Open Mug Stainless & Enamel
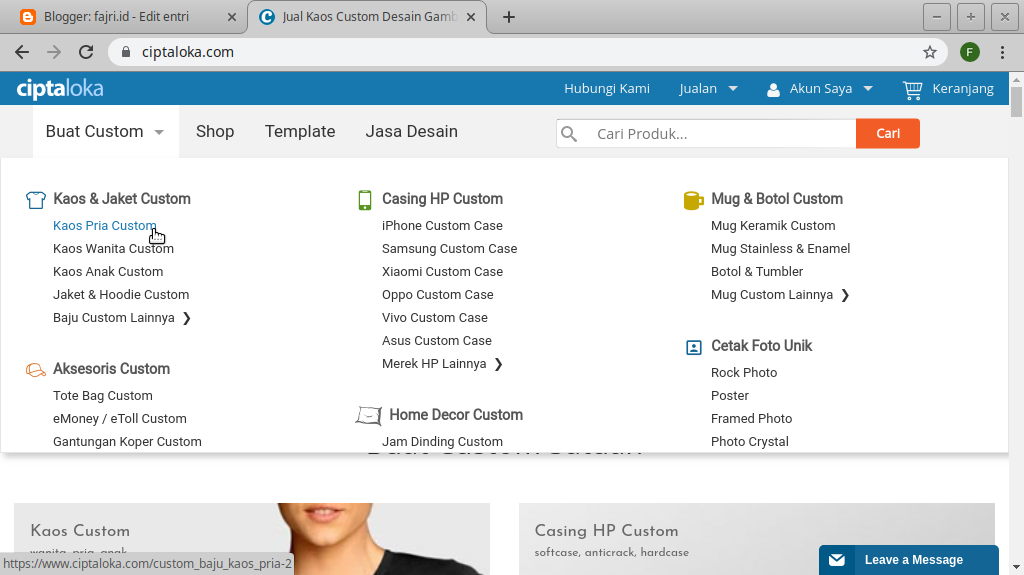This screenshot has height=575, width=1024. coord(780,248)
